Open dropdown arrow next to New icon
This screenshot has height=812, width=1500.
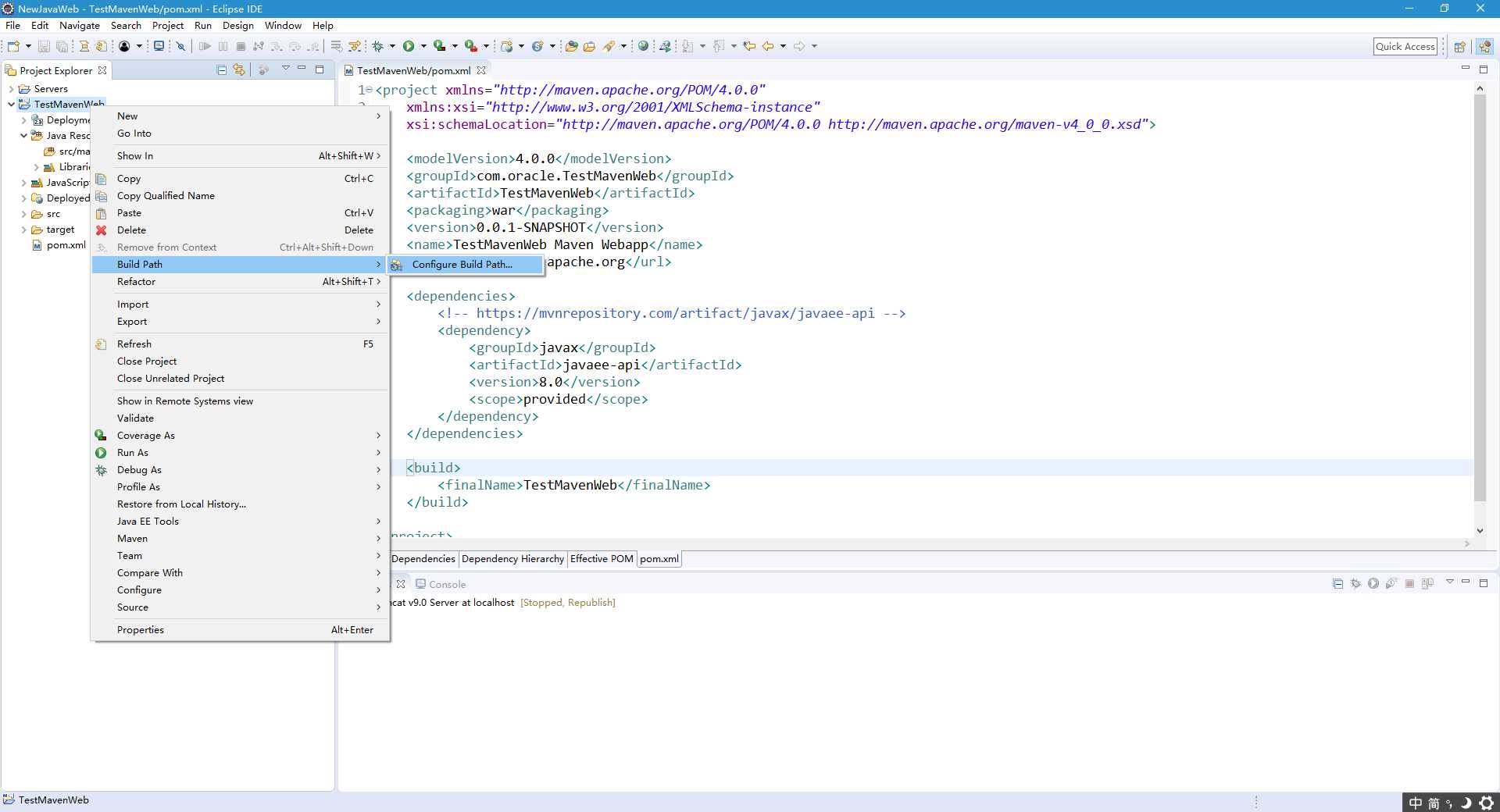[28, 46]
